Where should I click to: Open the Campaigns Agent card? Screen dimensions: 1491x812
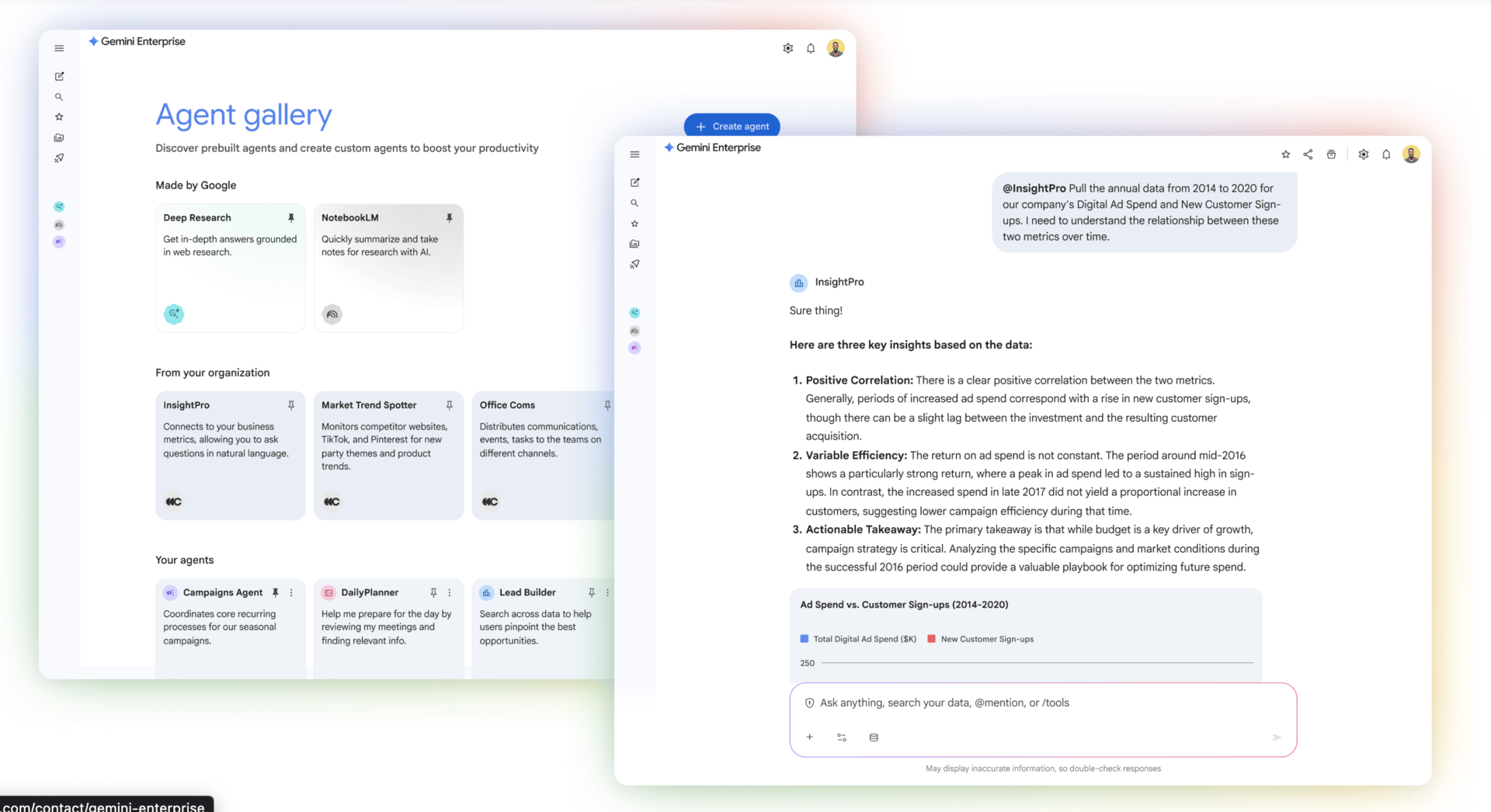[231, 628]
